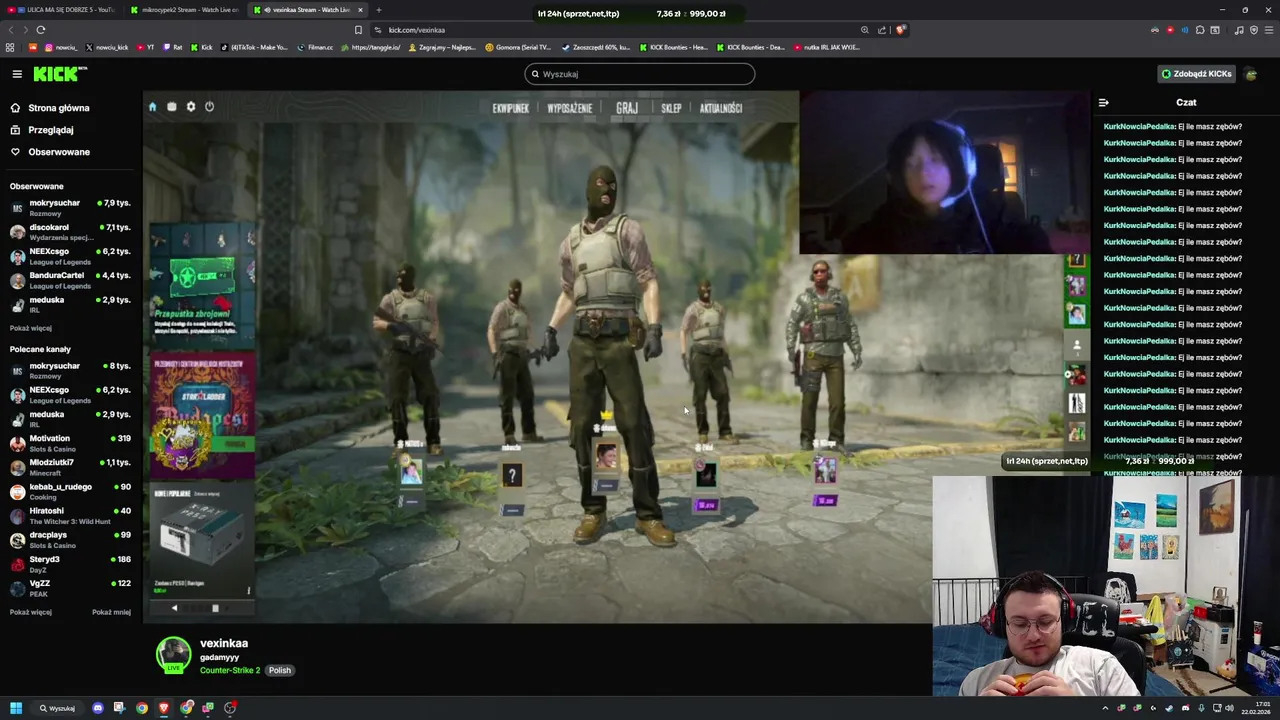Select SKLEP tab in CS2 menu
This screenshot has height=720, width=1280.
671,108
